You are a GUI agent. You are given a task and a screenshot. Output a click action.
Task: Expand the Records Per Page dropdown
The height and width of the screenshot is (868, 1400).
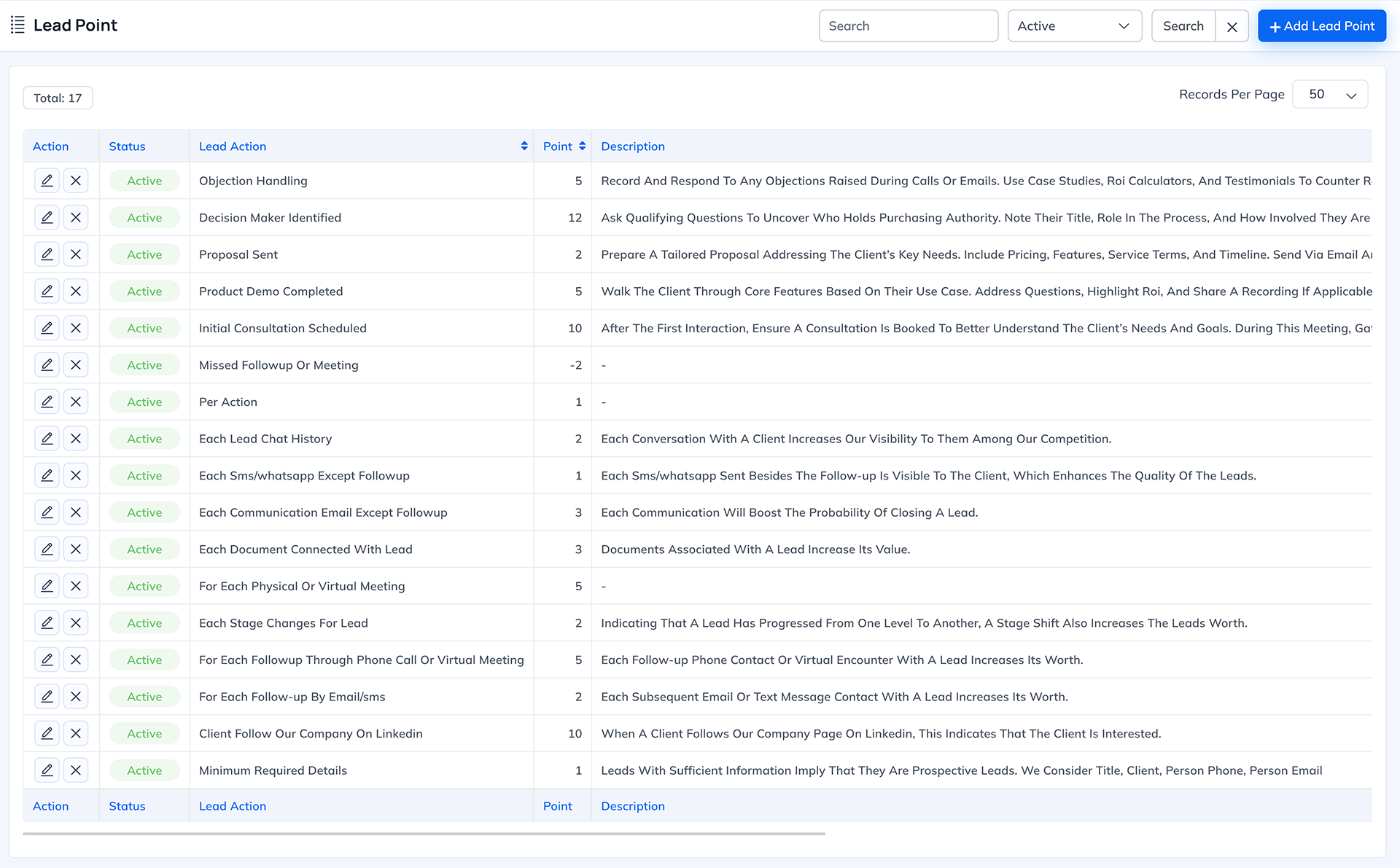point(1329,95)
